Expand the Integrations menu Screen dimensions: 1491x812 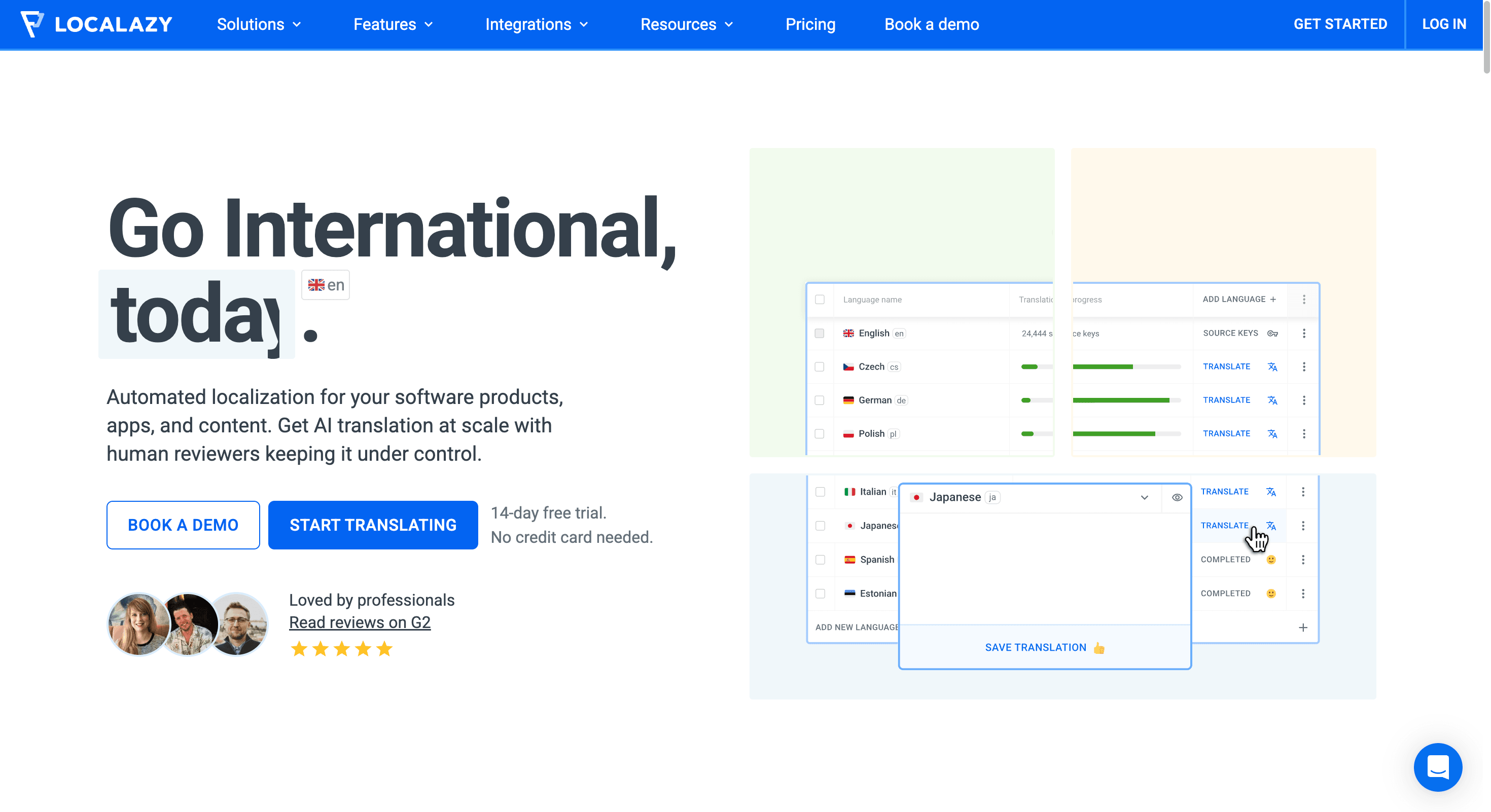(x=537, y=24)
